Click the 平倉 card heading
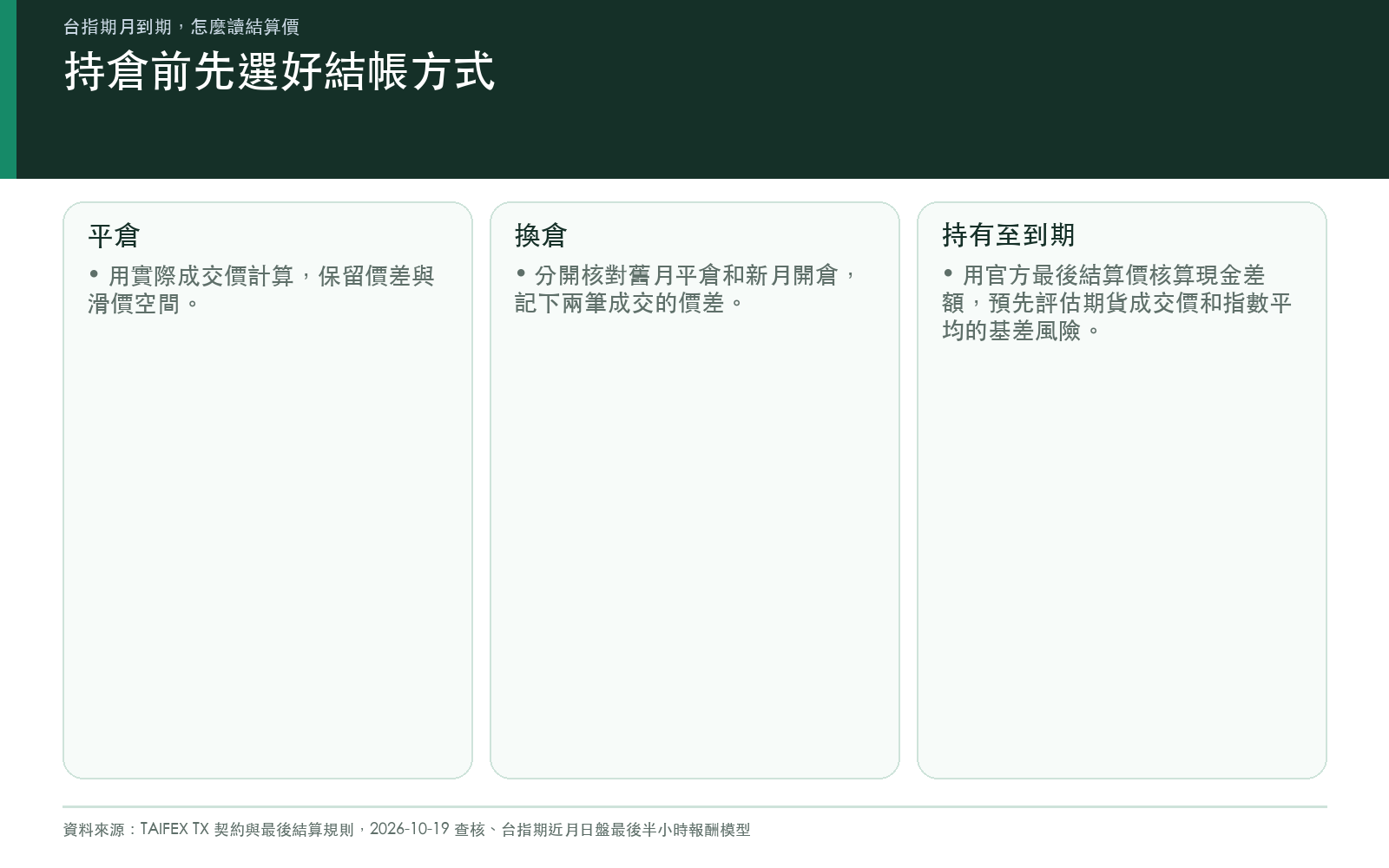This screenshot has width=1389, height=868. click(114, 235)
